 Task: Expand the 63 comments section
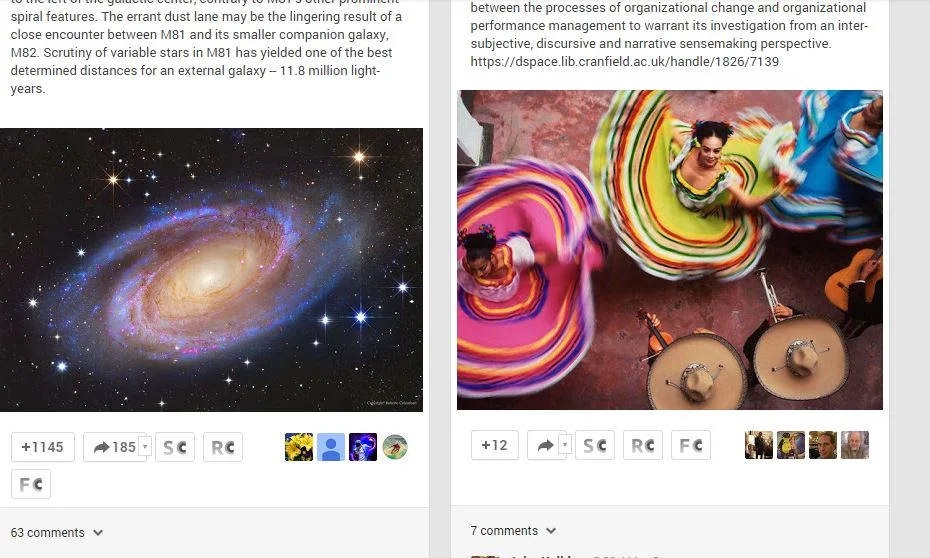click(x=57, y=533)
